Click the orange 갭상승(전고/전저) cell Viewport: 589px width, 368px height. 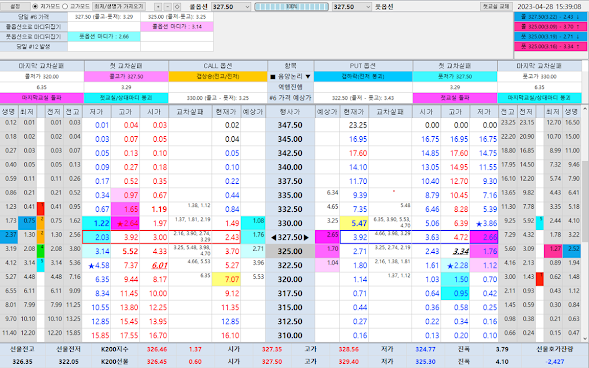click(218, 77)
